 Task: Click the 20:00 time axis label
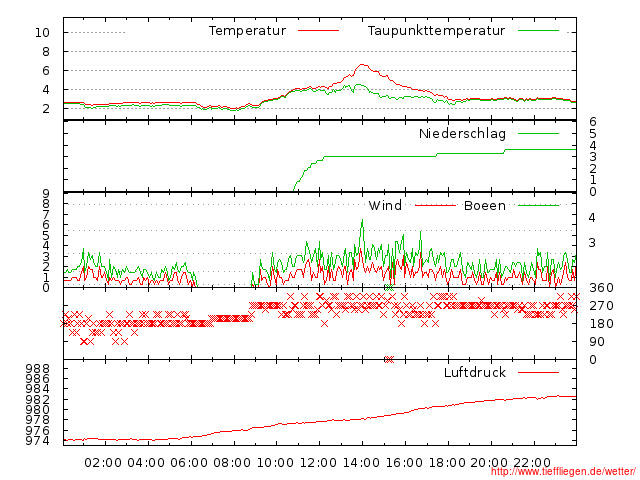489,463
